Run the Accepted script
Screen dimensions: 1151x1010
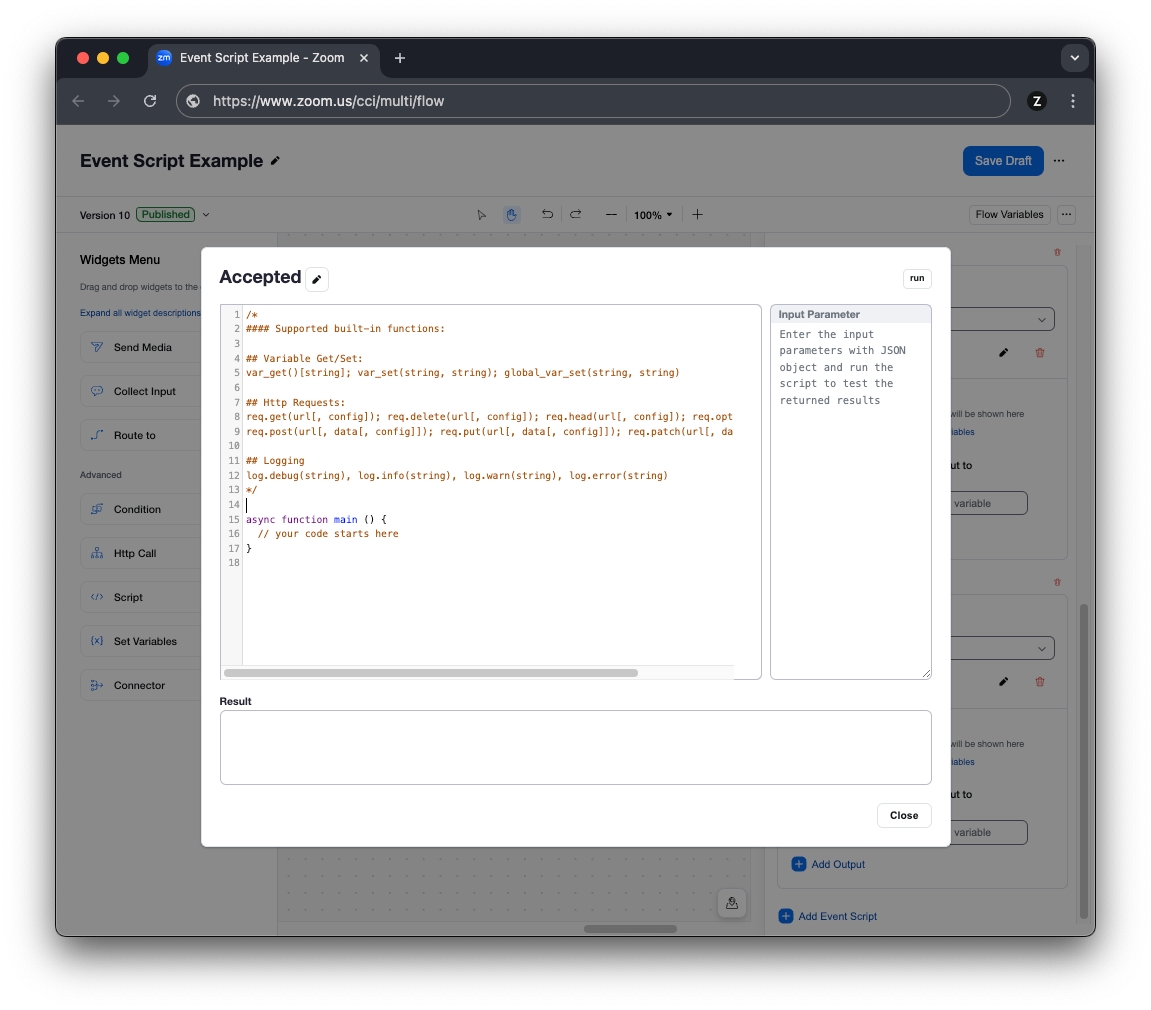coord(916,279)
